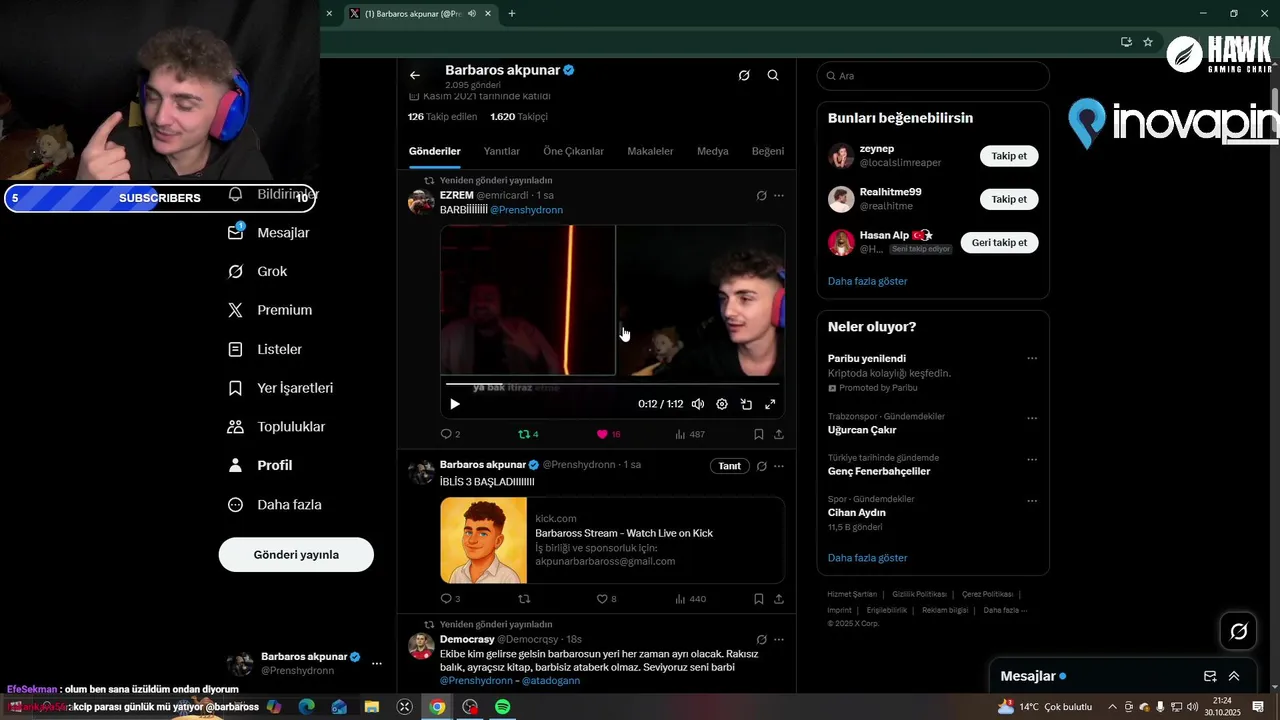
Task: Open account menu dots beside @Prenshydronn
Action: [x=377, y=663]
